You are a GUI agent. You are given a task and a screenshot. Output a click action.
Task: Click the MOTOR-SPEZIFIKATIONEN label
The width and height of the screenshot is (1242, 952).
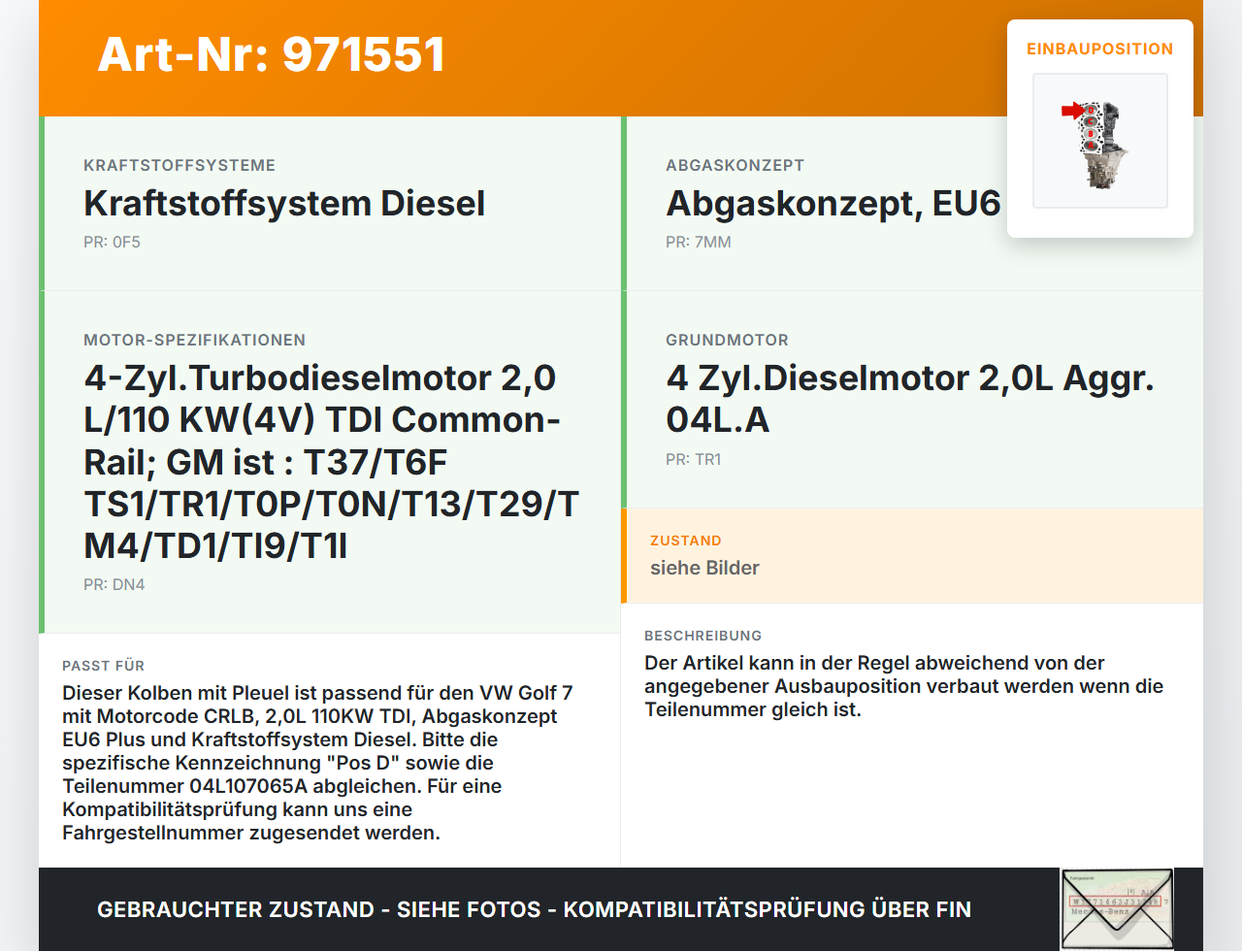coord(194,341)
